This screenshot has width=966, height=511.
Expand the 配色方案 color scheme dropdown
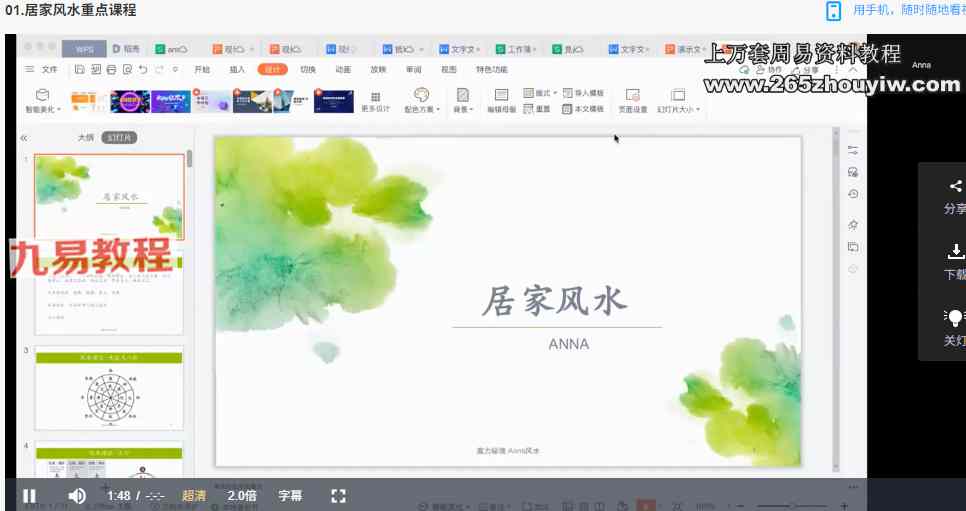(421, 99)
